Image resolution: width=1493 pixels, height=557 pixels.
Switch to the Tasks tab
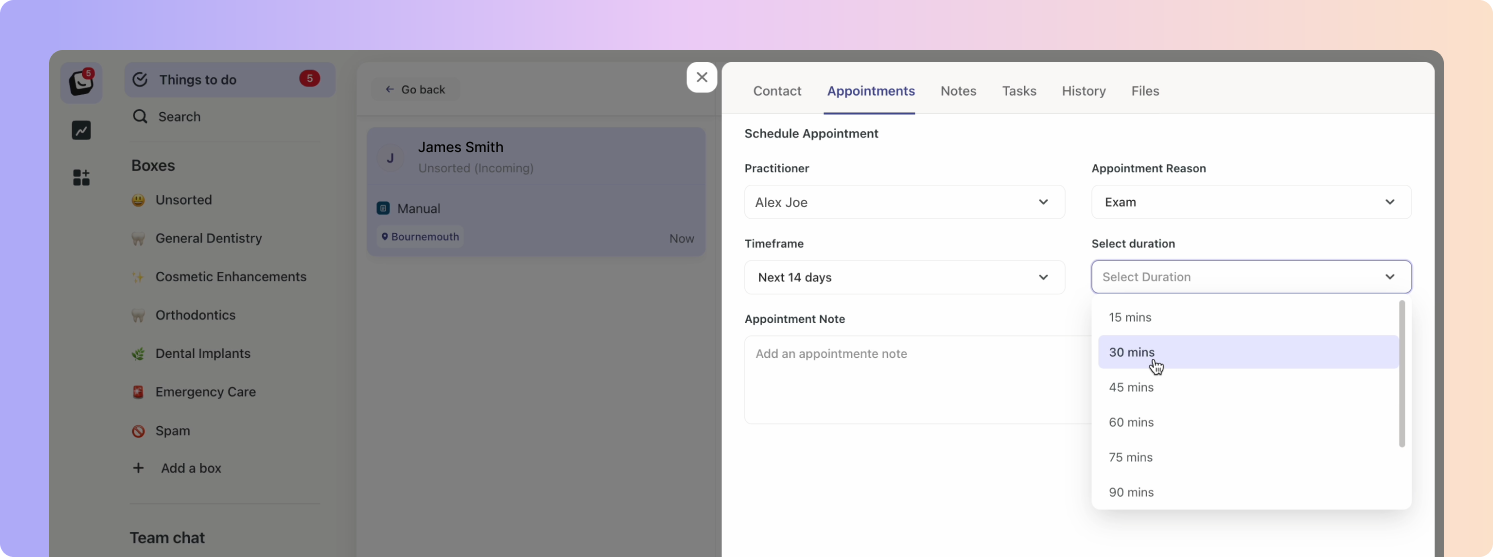(x=1019, y=91)
